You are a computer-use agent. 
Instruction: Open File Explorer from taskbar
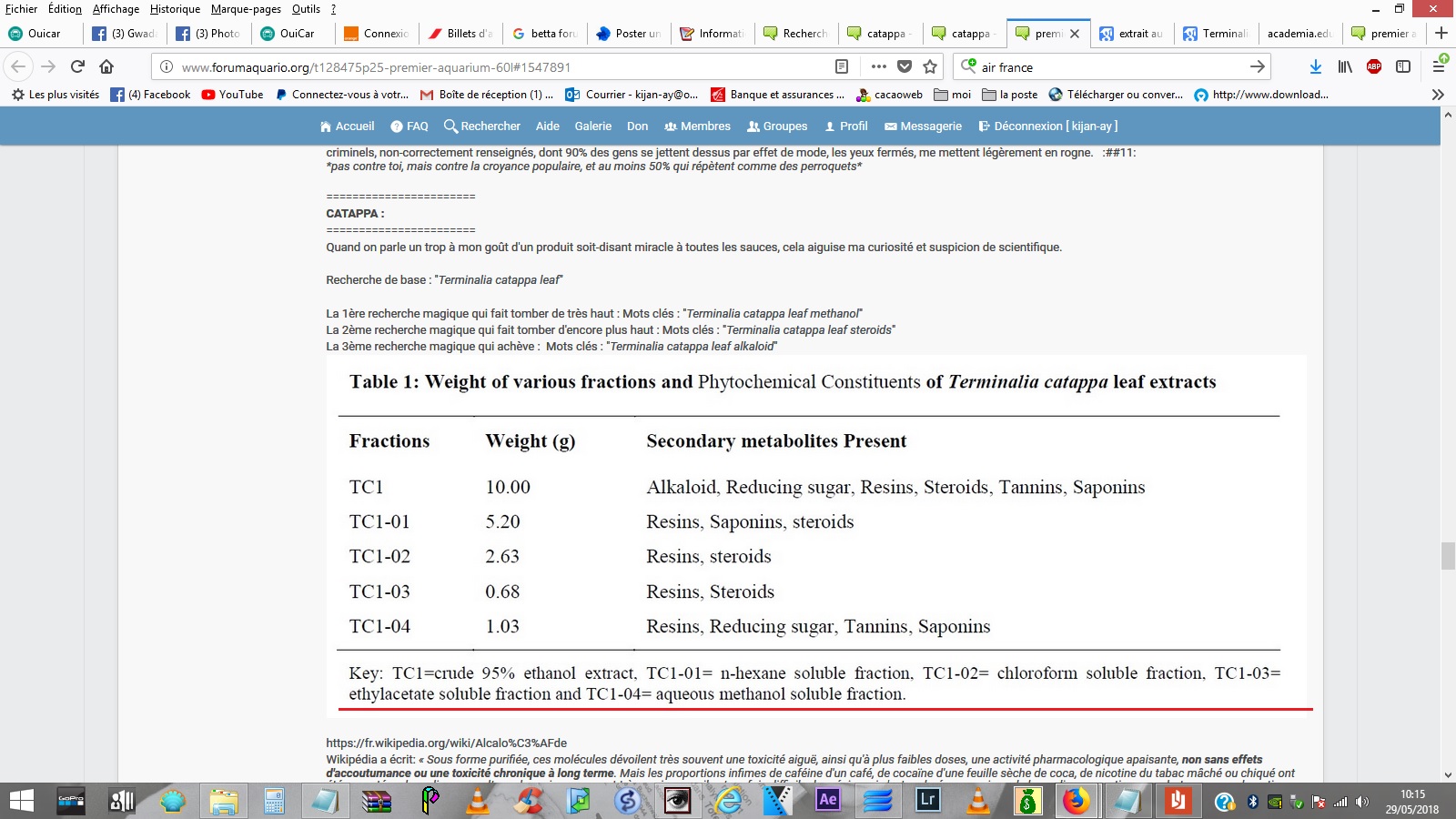click(x=223, y=801)
